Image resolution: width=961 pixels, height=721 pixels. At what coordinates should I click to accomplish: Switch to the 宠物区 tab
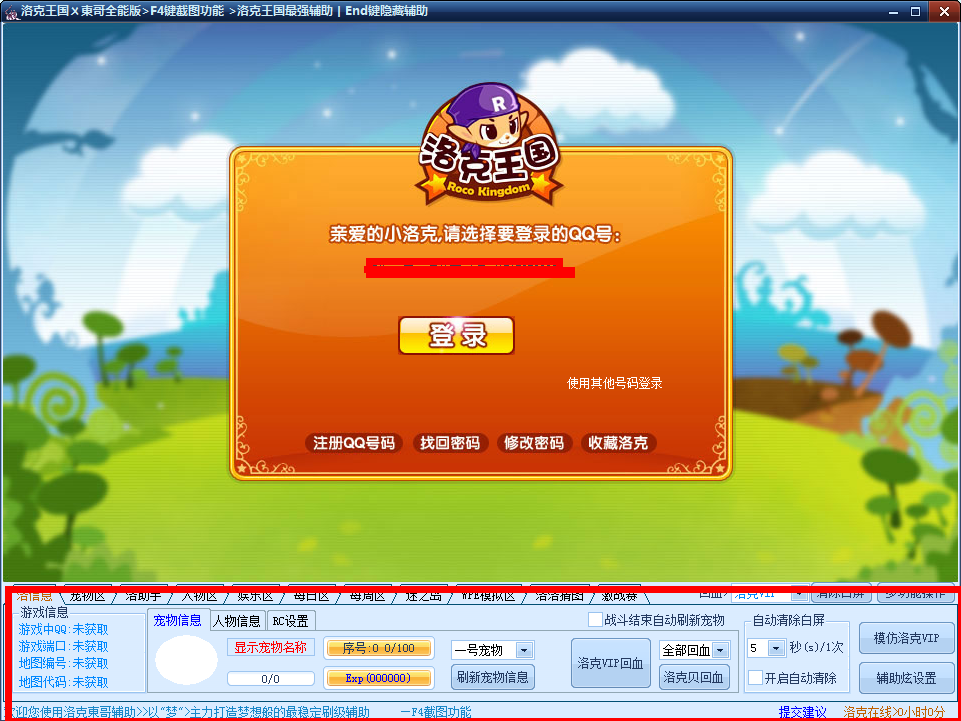[88, 595]
